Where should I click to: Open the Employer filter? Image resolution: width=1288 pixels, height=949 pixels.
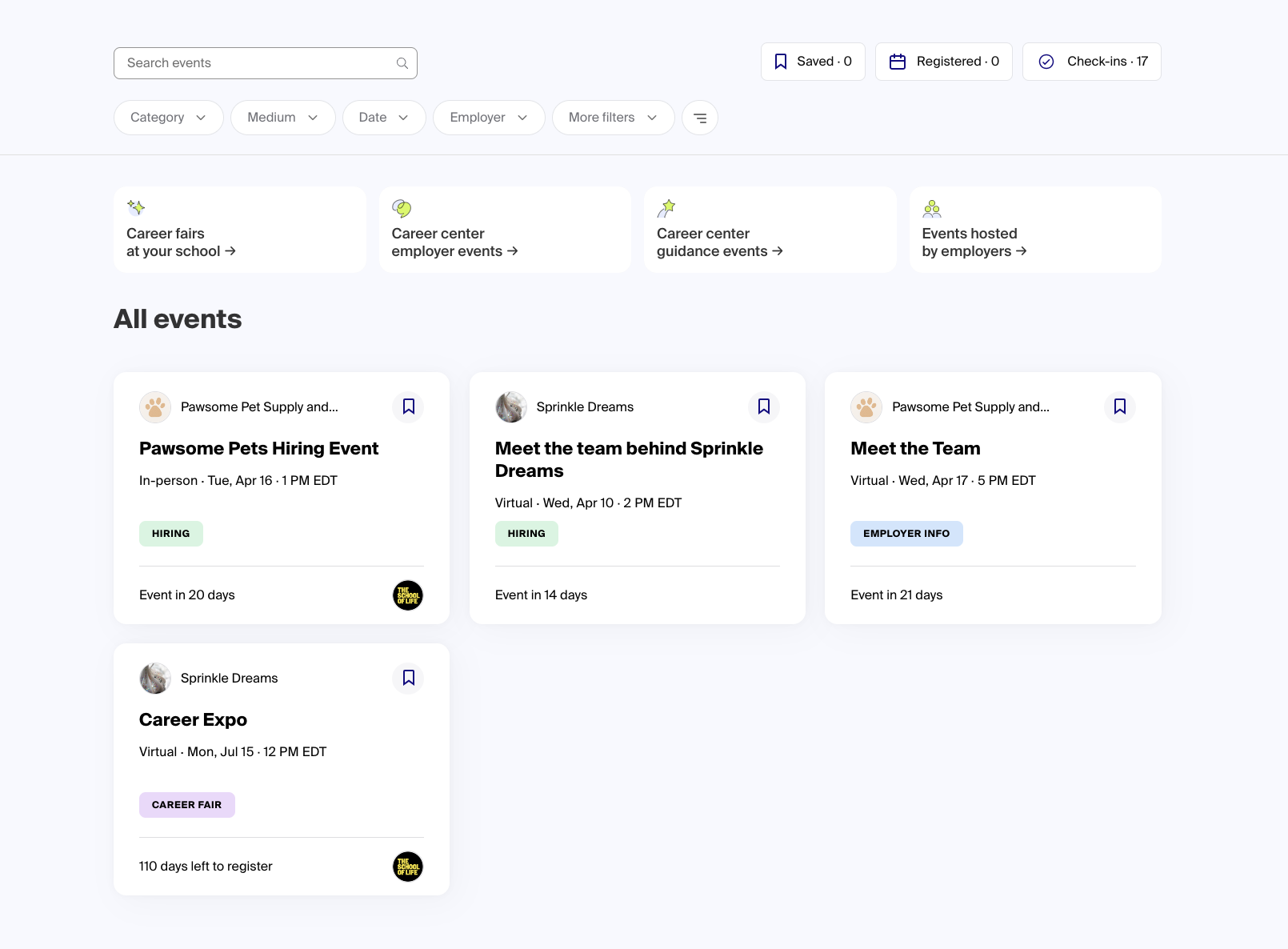(x=488, y=118)
